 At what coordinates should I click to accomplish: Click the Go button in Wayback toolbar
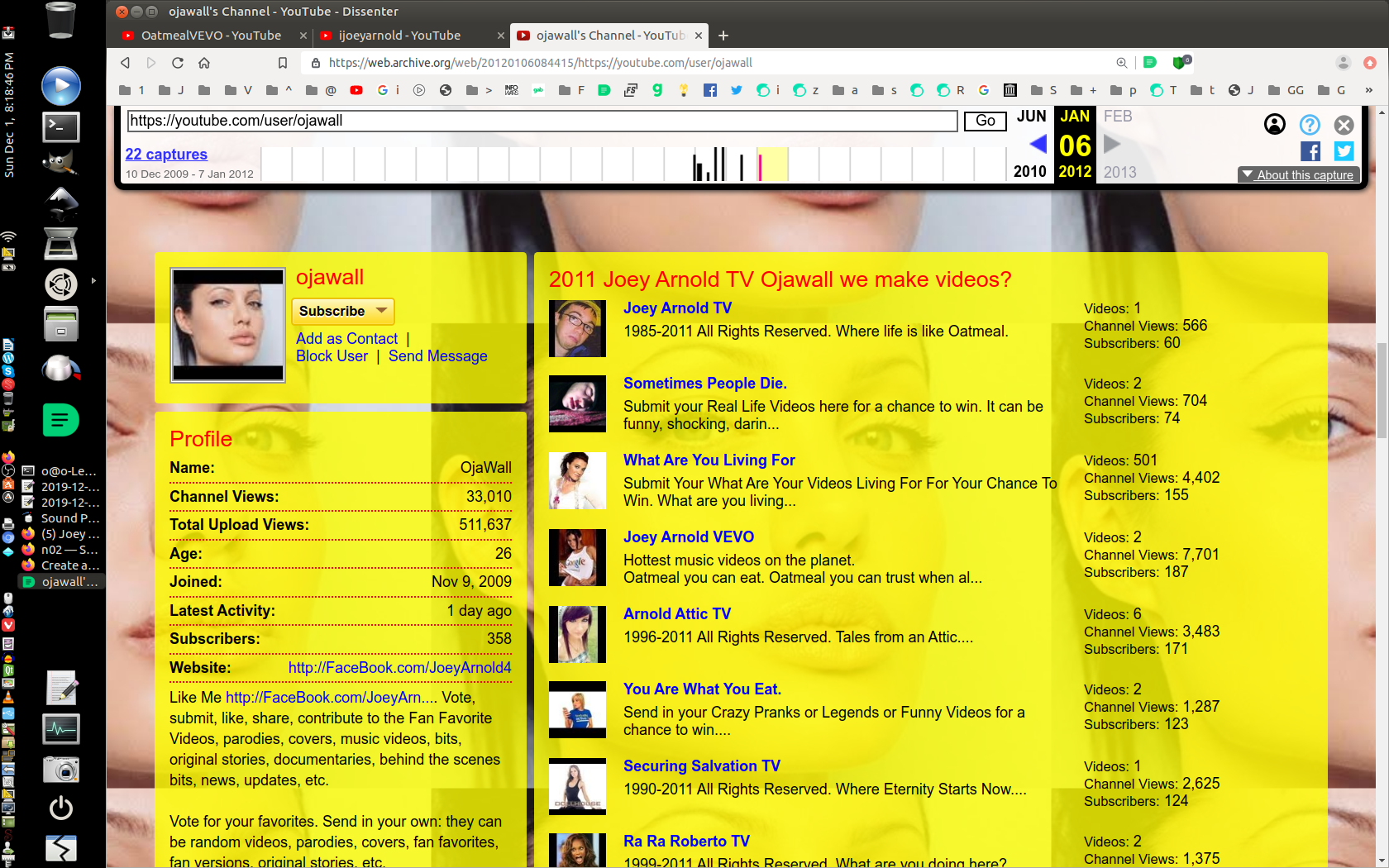point(986,121)
